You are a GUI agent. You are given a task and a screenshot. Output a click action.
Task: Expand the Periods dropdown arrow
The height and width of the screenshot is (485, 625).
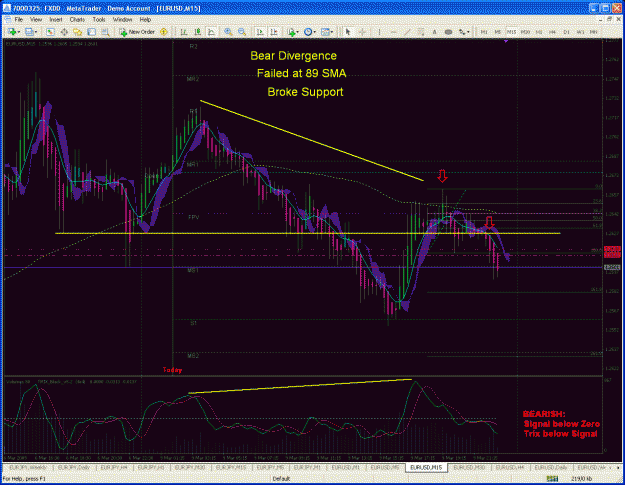point(315,32)
